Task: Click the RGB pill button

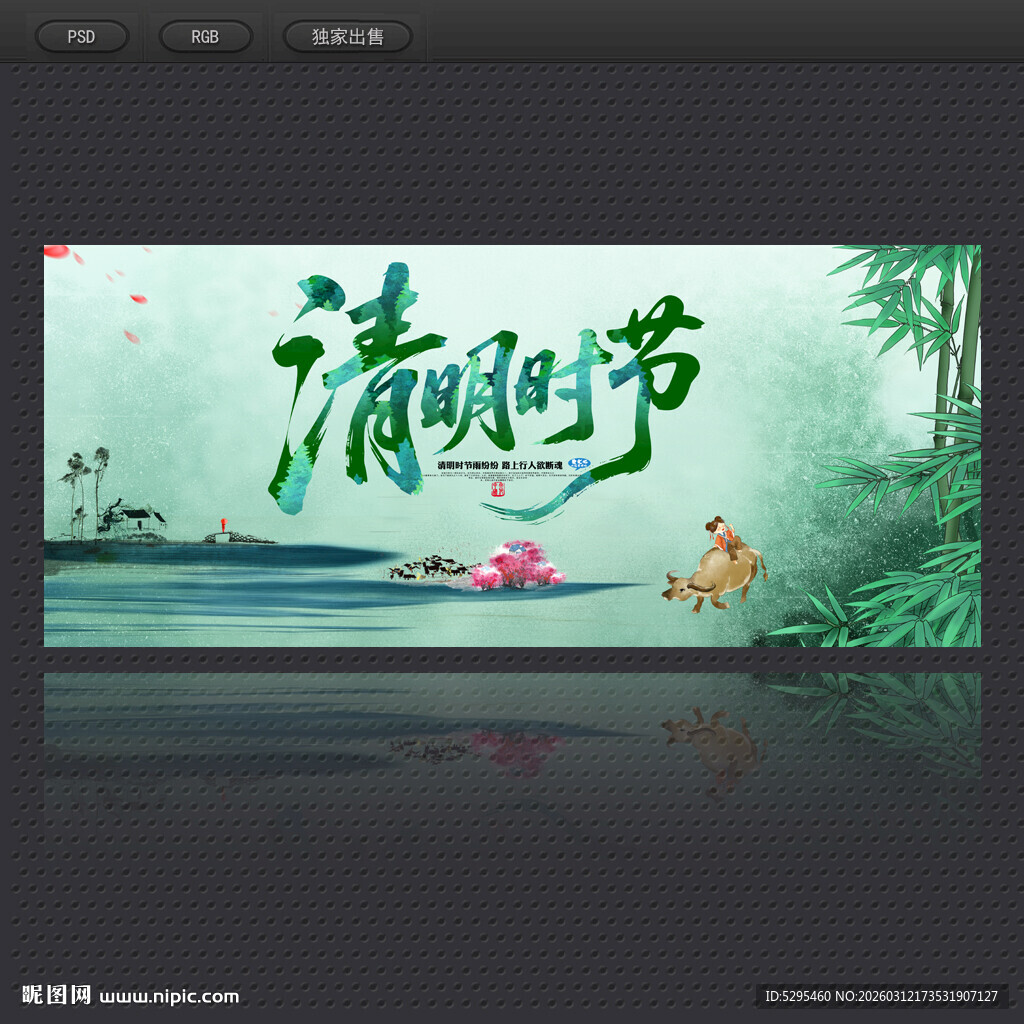Action: pos(205,37)
